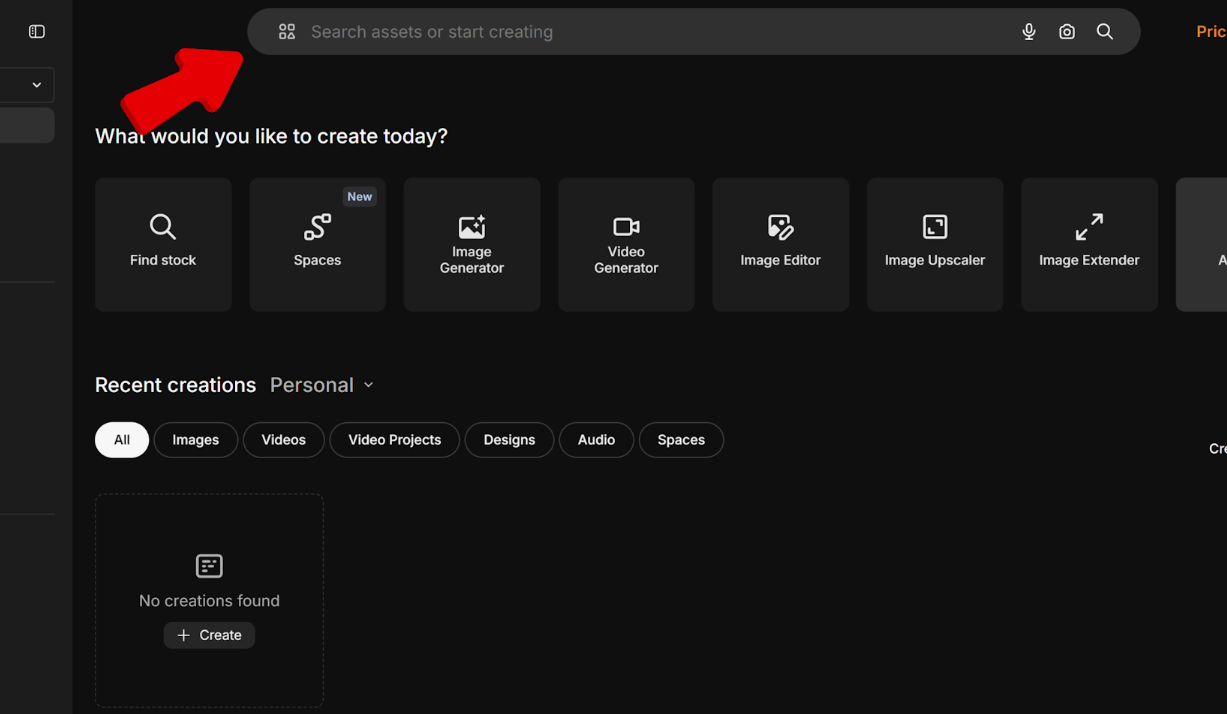The height and width of the screenshot is (714, 1227).
Task: Toggle the sidebar panel icon
Action: click(x=37, y=32)
